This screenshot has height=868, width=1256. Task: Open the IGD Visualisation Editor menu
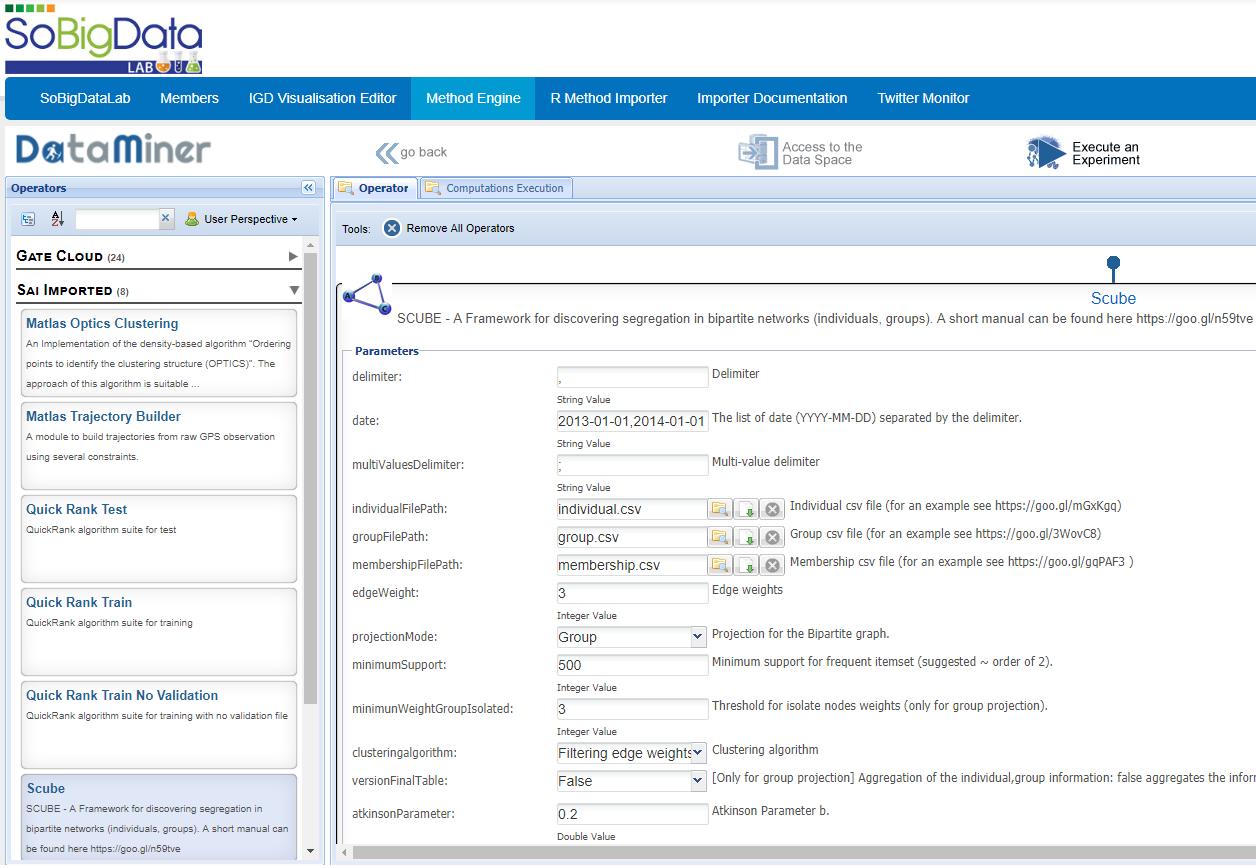(322, 98)
